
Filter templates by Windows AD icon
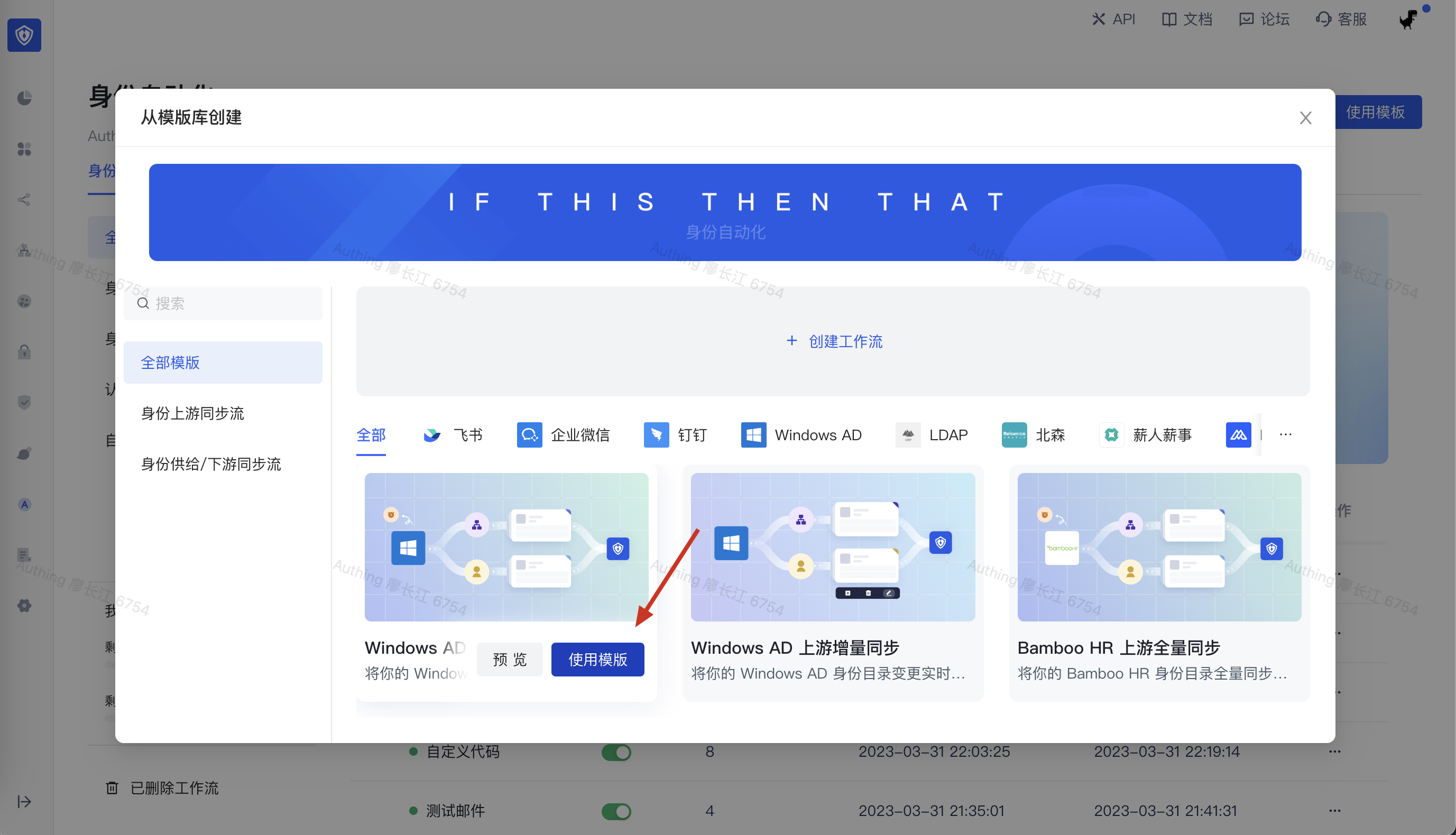click(x=753, y=435)
